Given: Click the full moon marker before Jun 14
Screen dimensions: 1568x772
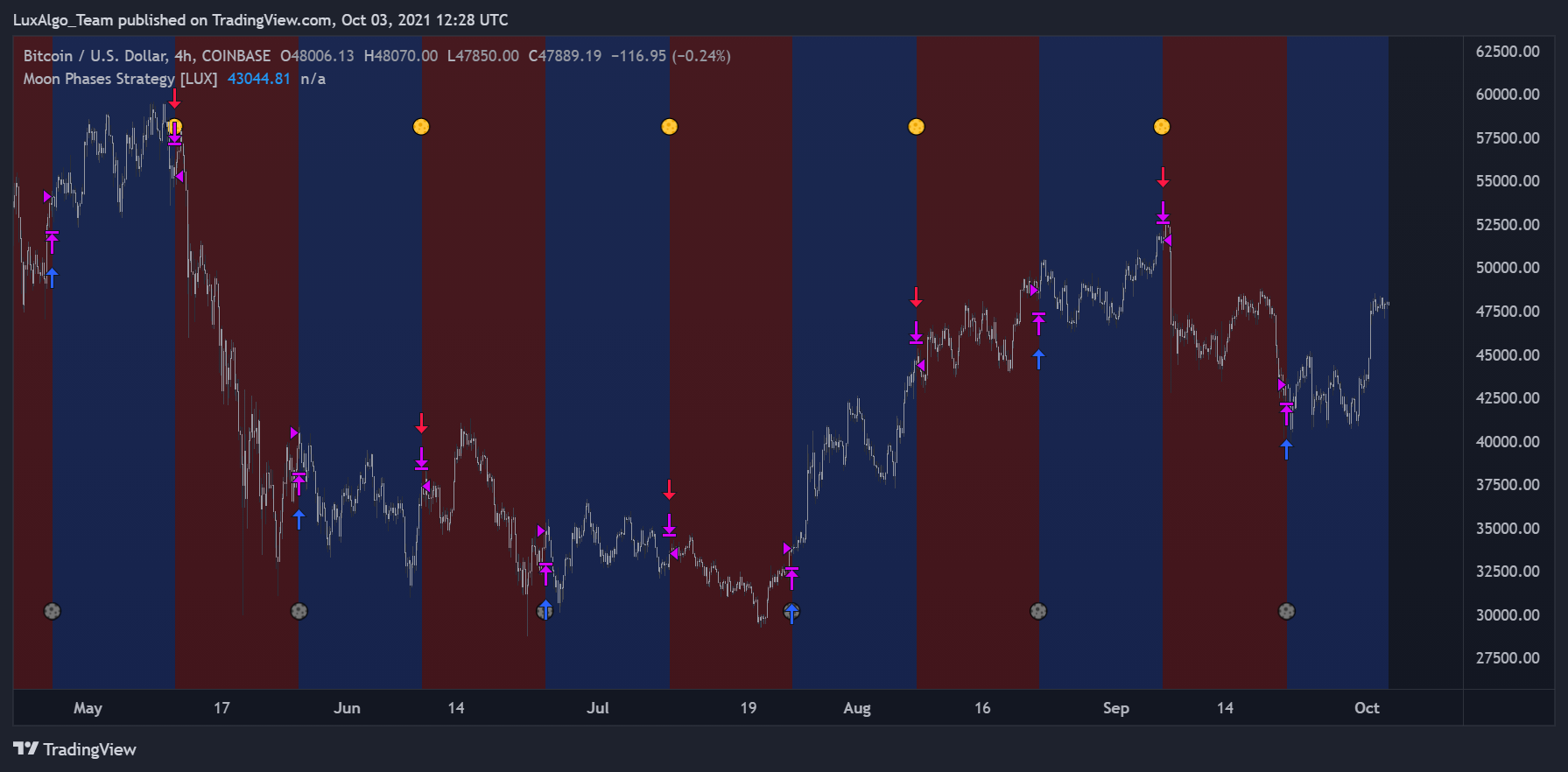Looking at the screenshot, I should [x=421, y=127].
